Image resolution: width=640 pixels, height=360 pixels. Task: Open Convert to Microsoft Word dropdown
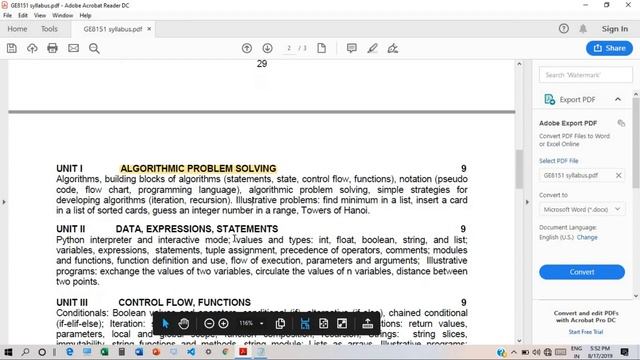coord(582,209)
